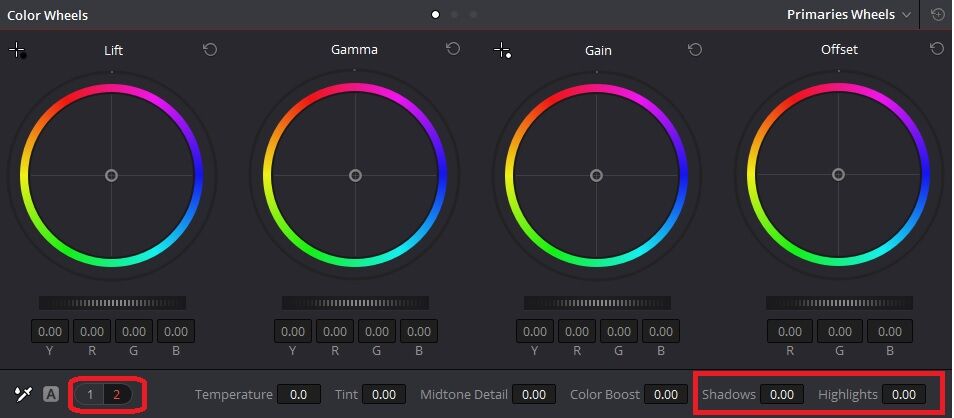Viewport: 954px width, 418px height.
Task: Click the Color Boost value field
Action: pos(666,394)
